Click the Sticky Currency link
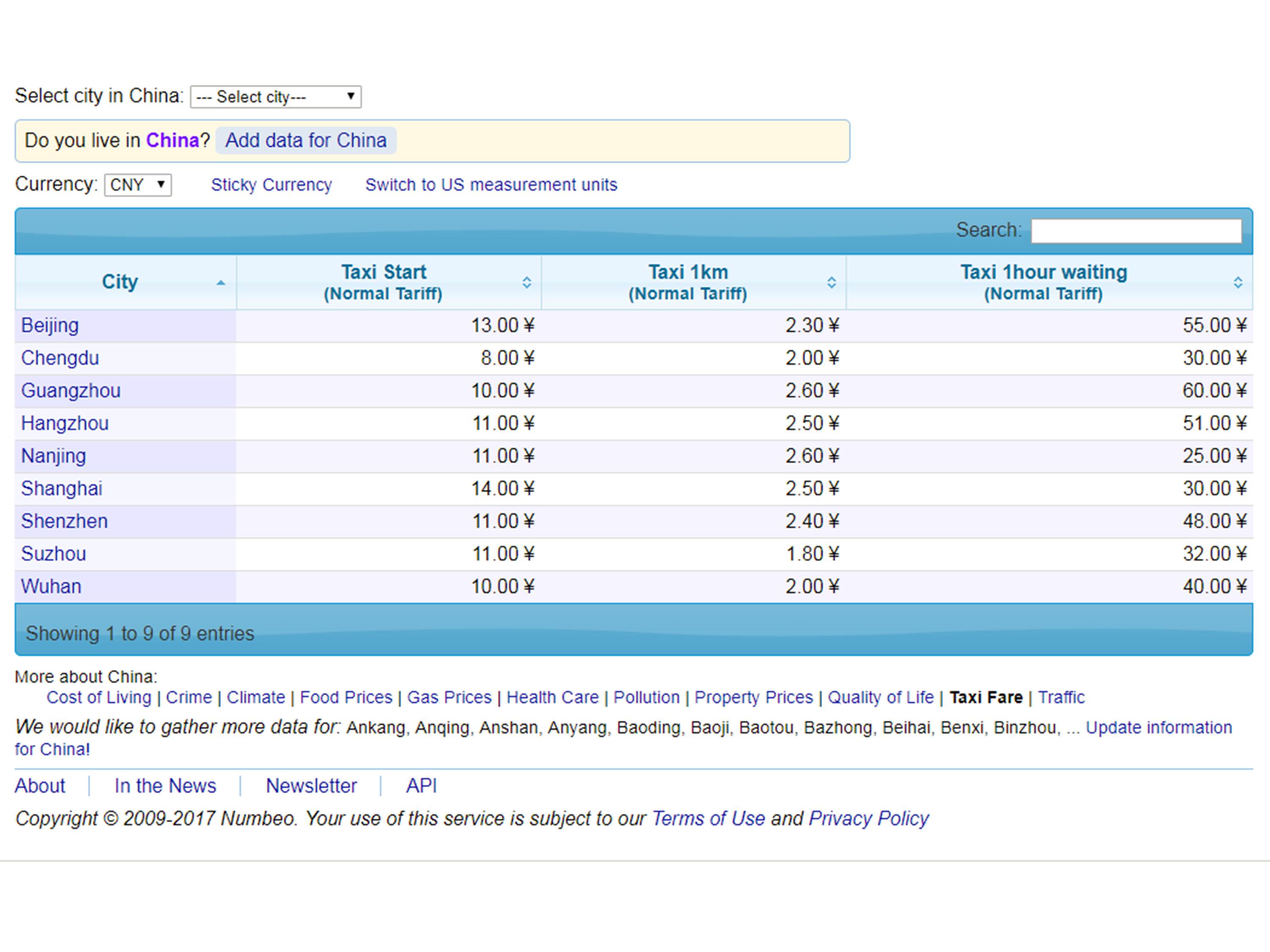The image size is (1270, 952). [271, 185]
